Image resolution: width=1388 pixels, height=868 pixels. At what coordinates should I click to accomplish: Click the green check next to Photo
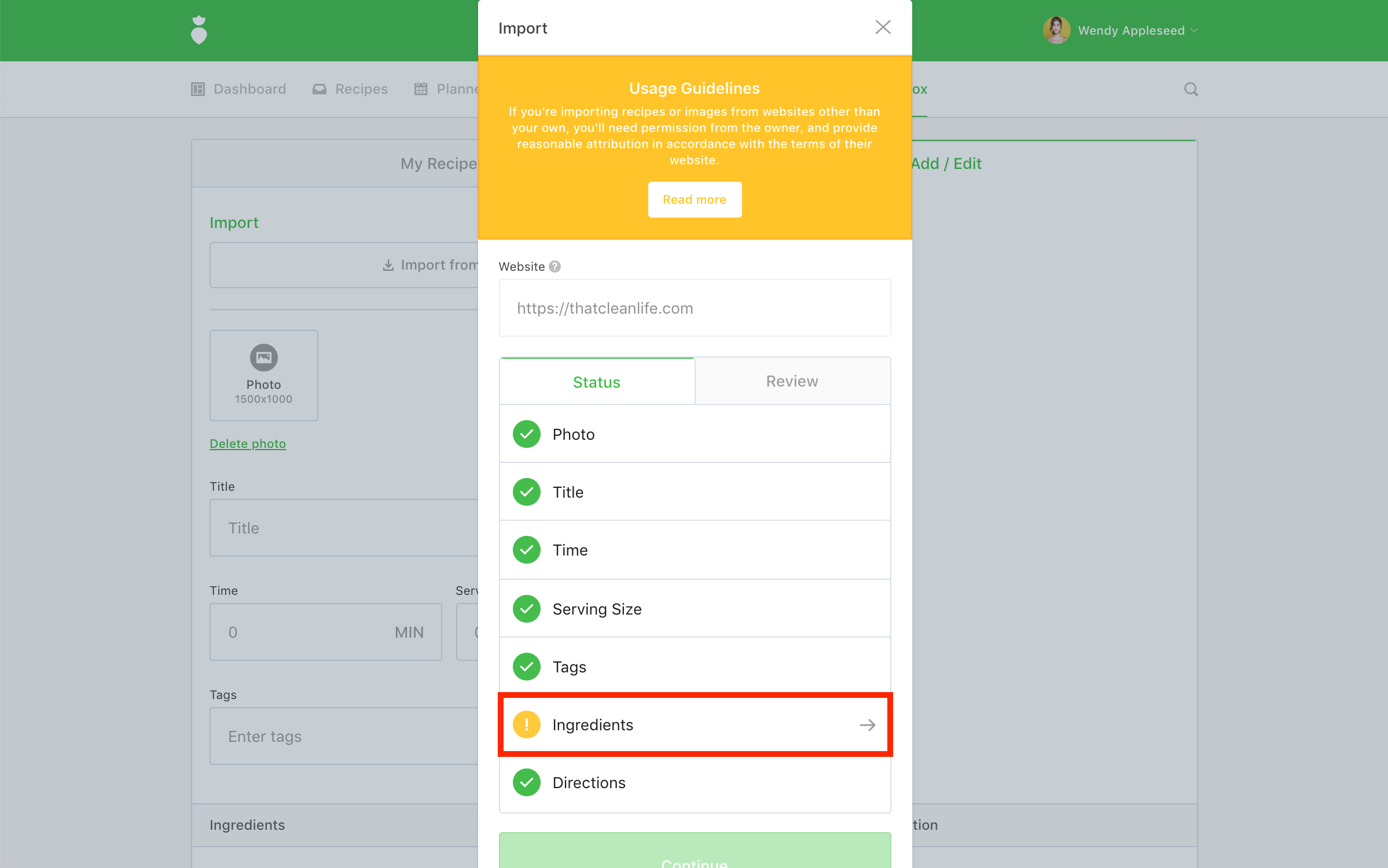526,434
